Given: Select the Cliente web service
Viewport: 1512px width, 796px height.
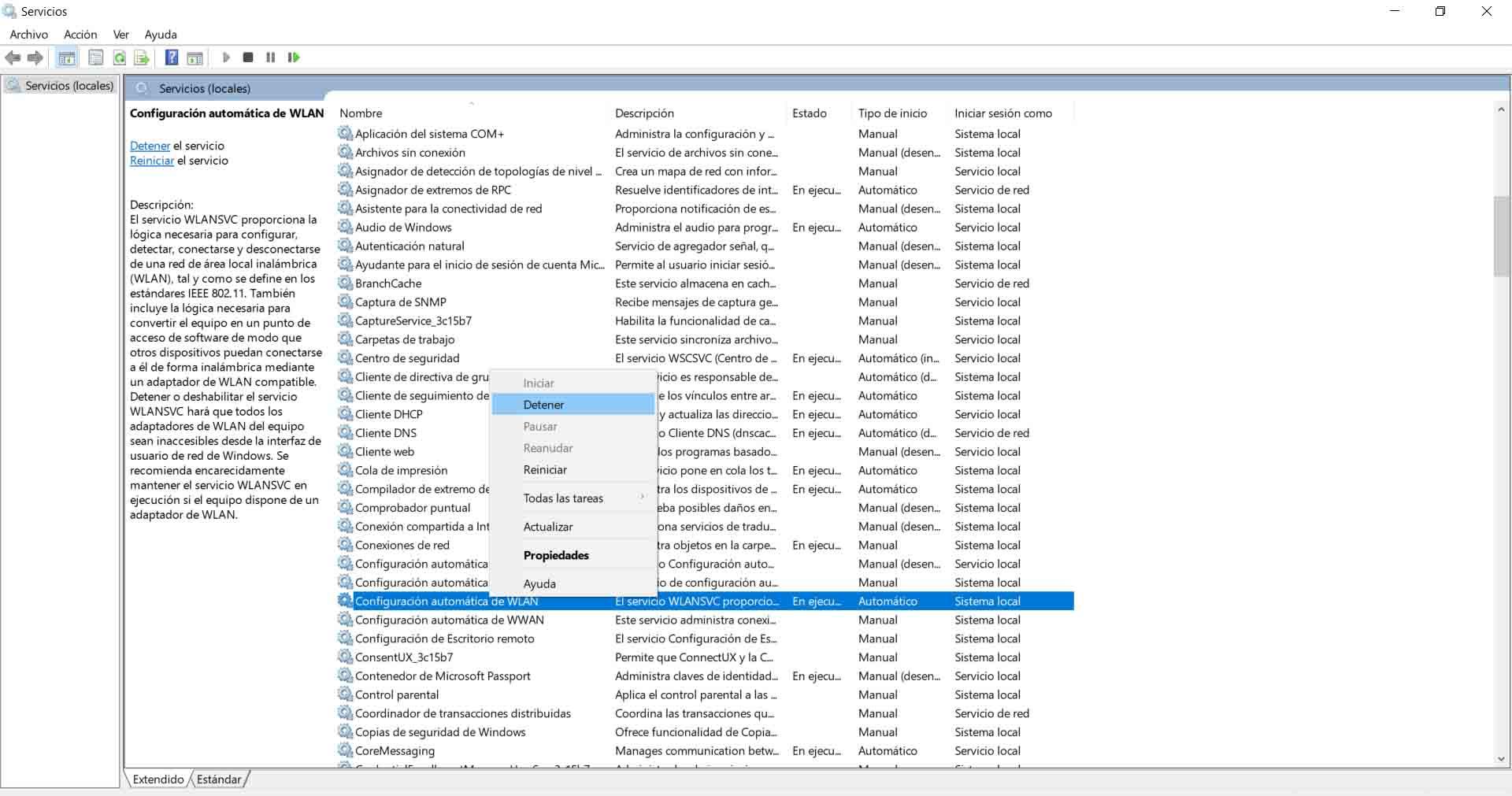Looking at the screenshot, I should pyautogui.click(x=384, y=451).
